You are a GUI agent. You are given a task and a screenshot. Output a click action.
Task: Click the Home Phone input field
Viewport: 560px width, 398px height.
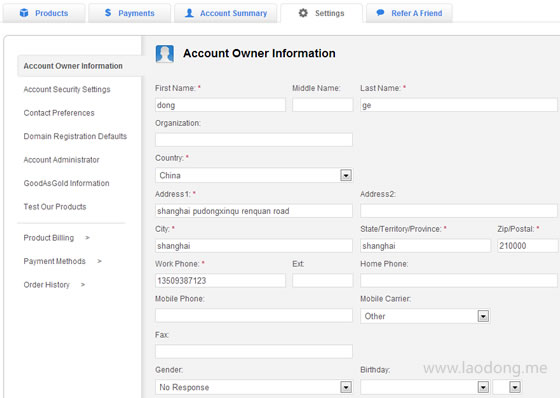(459, 281)
